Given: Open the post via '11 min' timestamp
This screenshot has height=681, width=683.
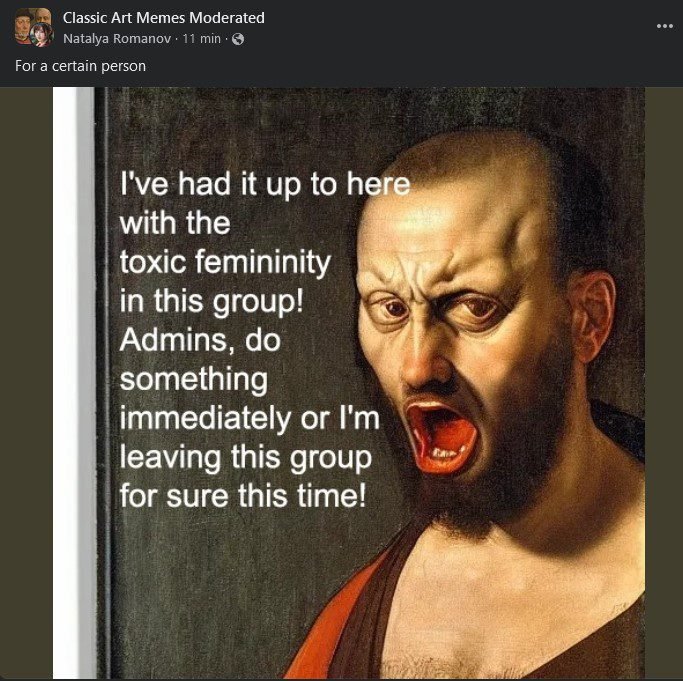Looking at the screenshot, I should (x=203, y=40).
